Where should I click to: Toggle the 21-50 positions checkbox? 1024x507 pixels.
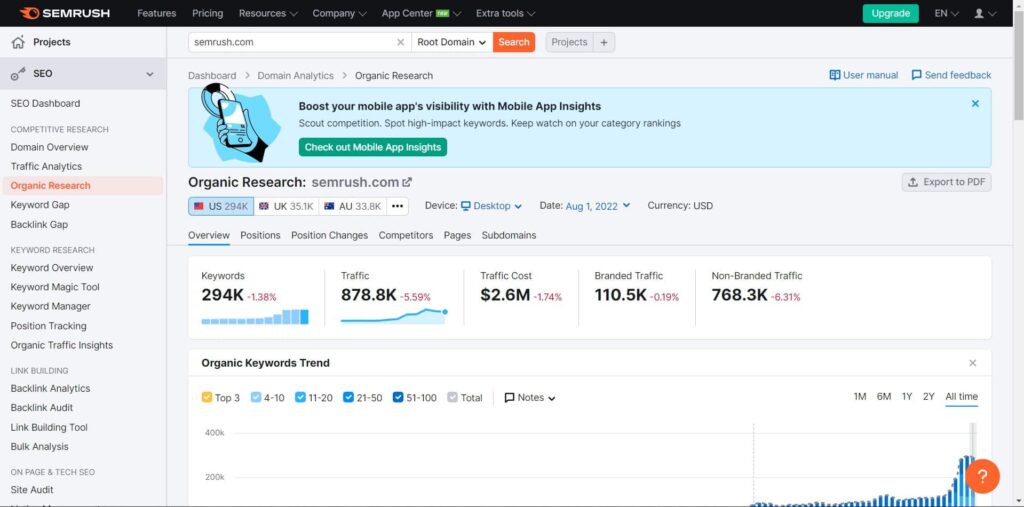coord(348,397)
